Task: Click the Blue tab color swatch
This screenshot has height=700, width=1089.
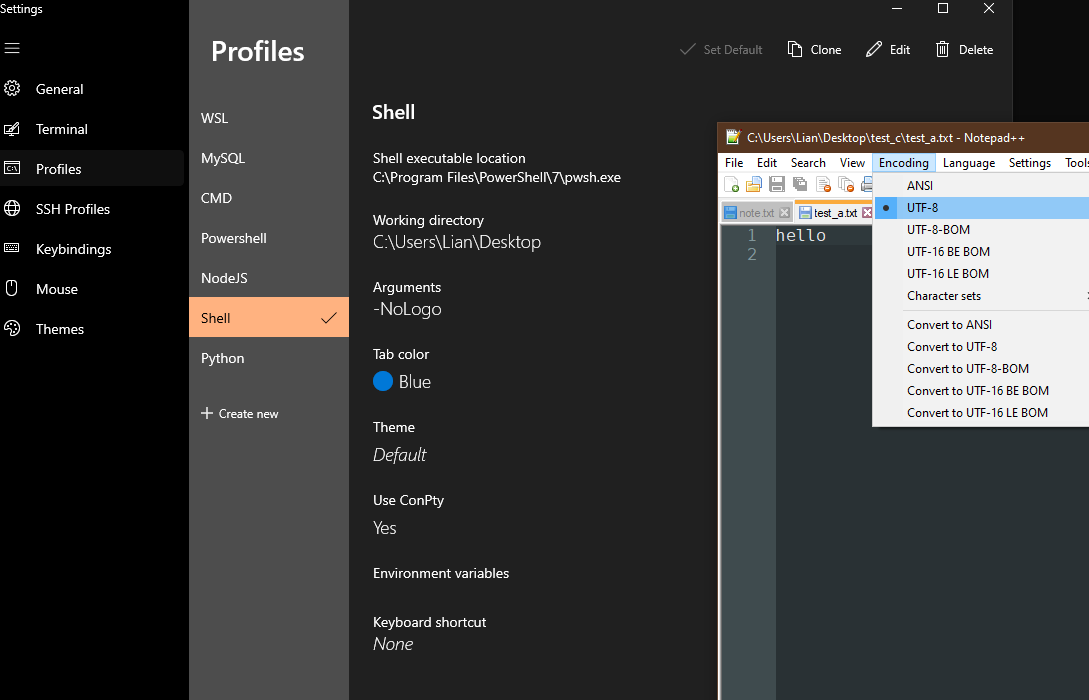Action: [x=383, y=382]
